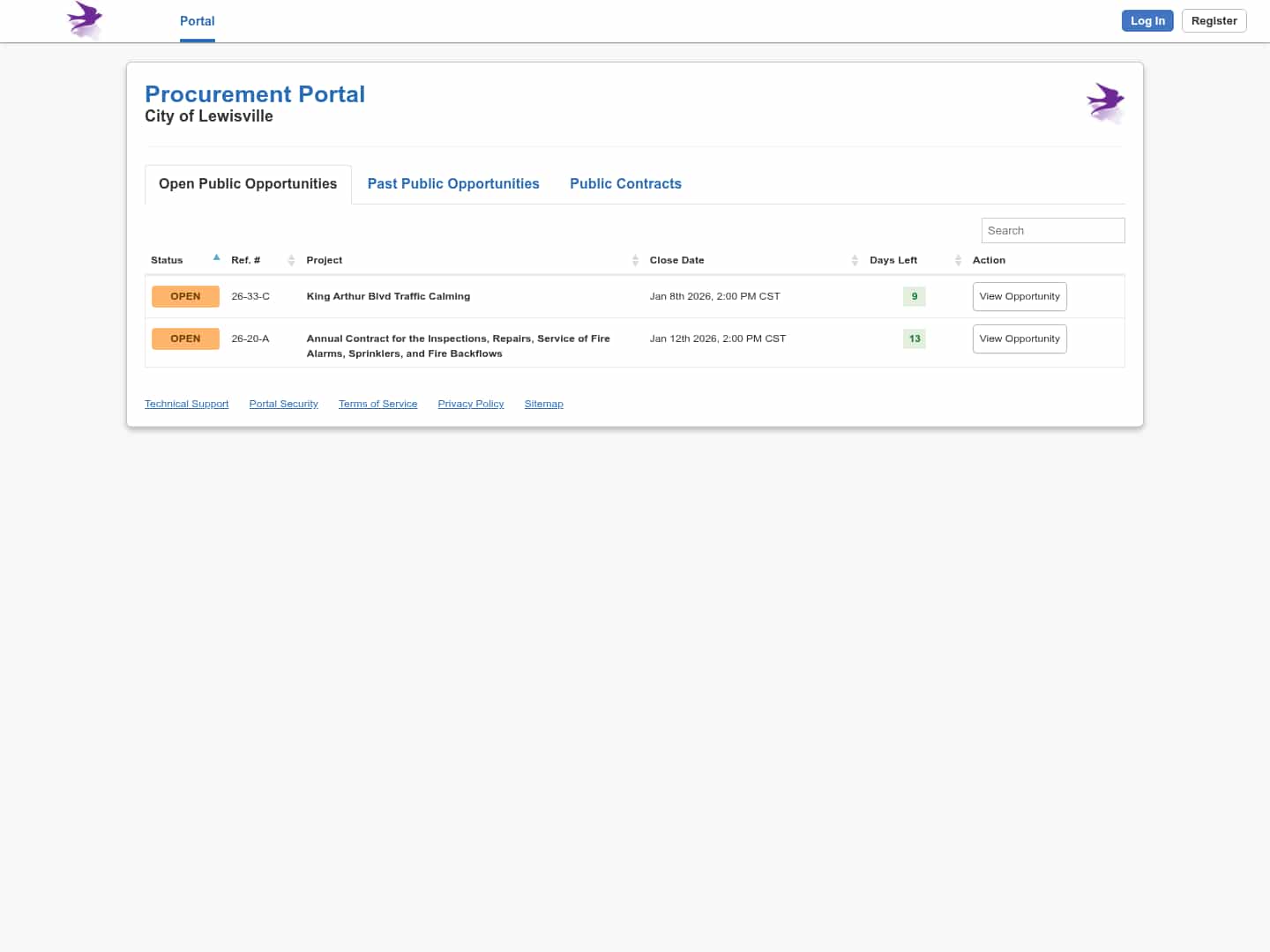This screenshot has height=952, width=1270.
Task: Select the Open Public Opportunities tab
Action: pos(248,183)
